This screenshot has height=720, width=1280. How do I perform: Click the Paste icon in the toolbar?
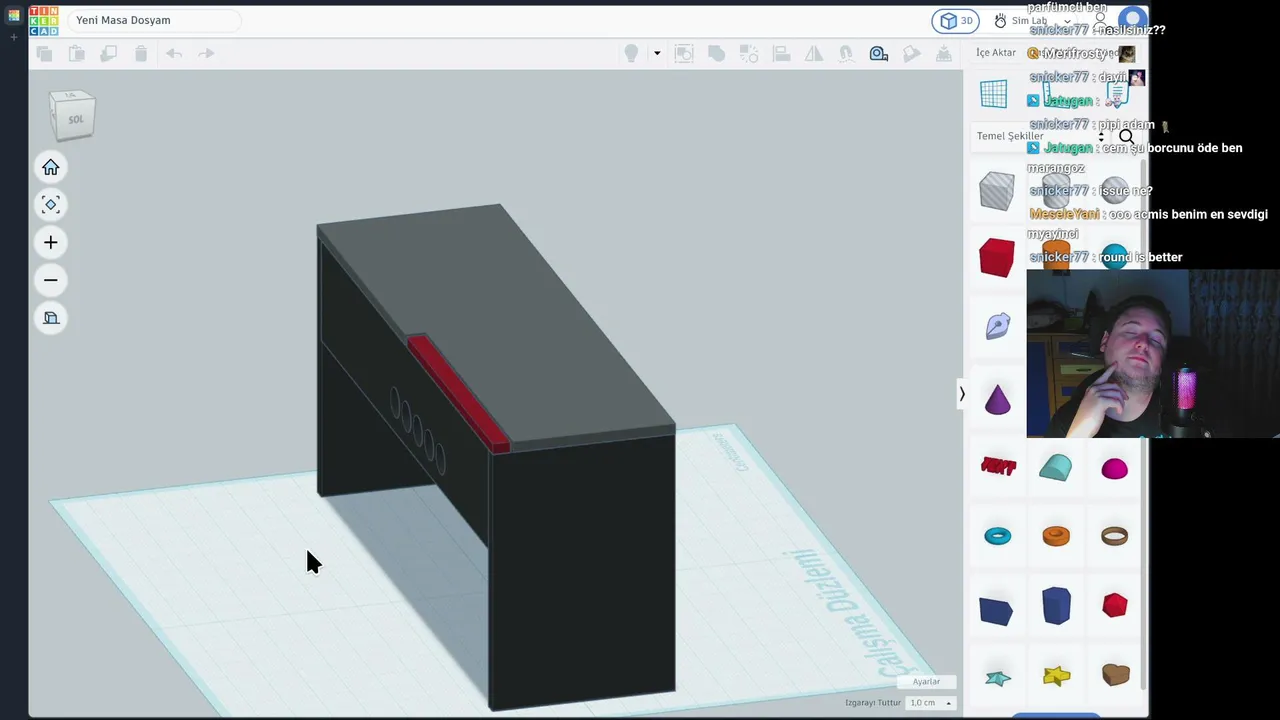(x=76, y=54)
